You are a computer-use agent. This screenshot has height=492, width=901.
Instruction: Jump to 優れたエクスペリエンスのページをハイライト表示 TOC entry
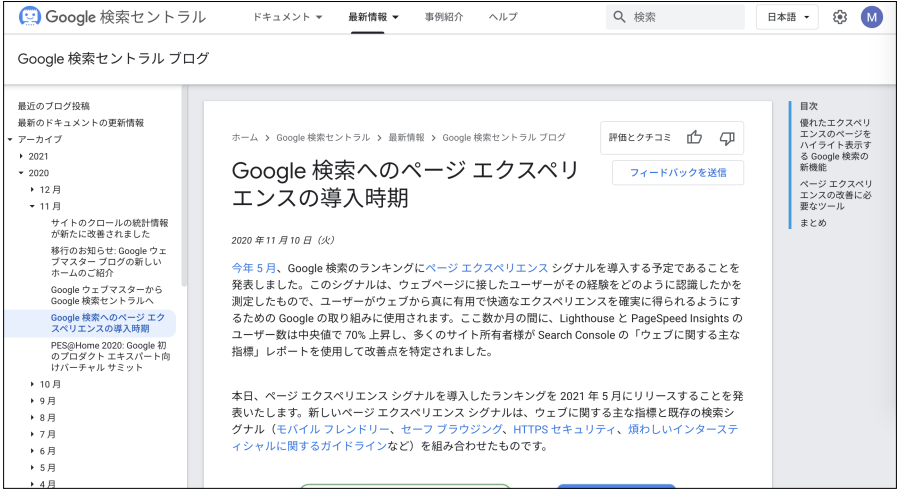point(835,145)
